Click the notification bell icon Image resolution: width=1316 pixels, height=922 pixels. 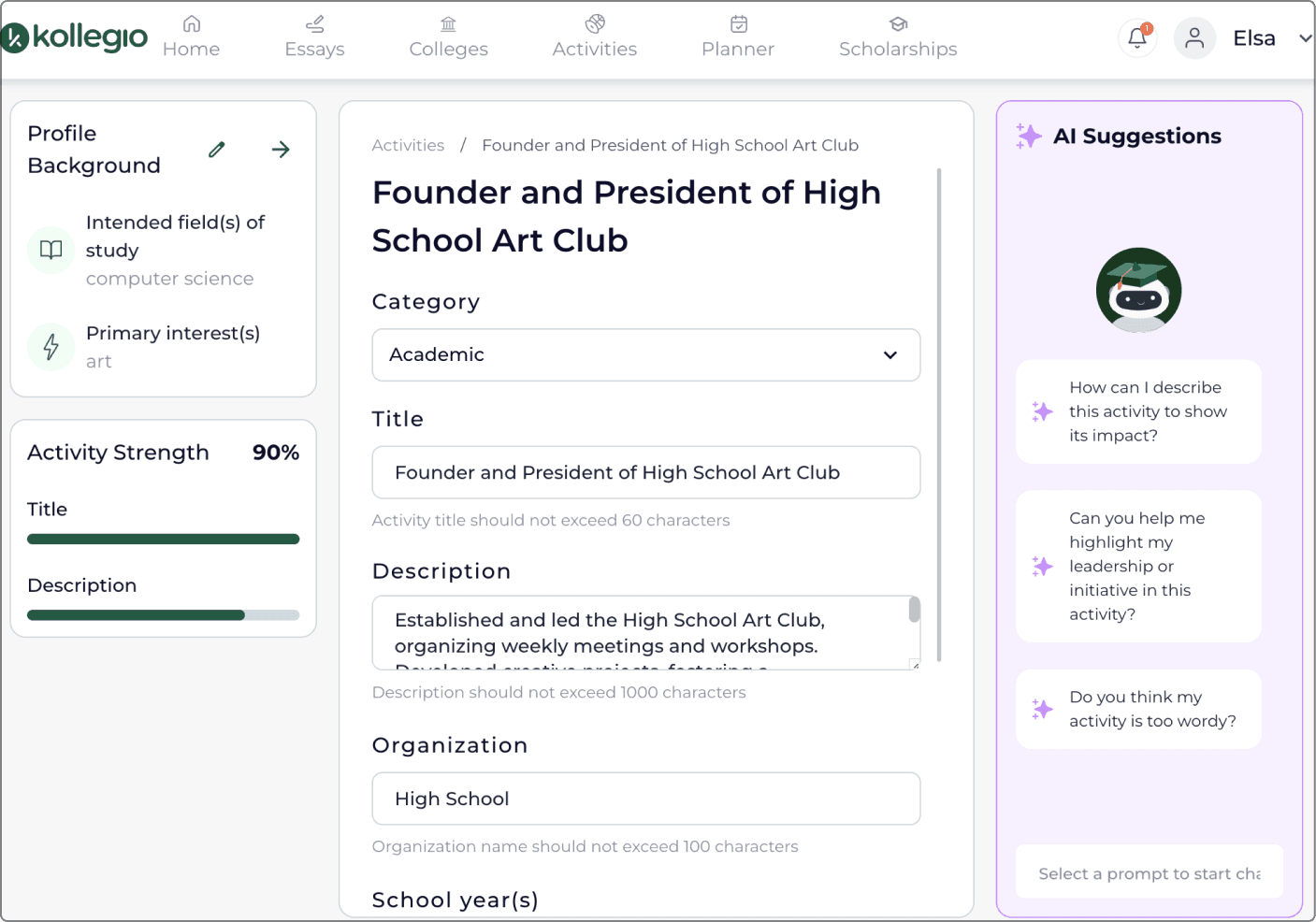(1137, 38)
